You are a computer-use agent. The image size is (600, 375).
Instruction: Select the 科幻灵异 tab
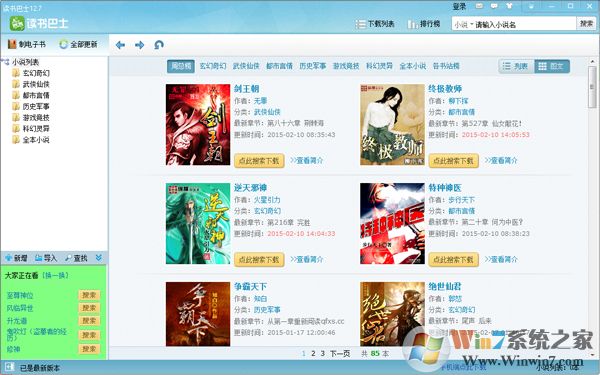pyautogui.click(x=380, y=66)
